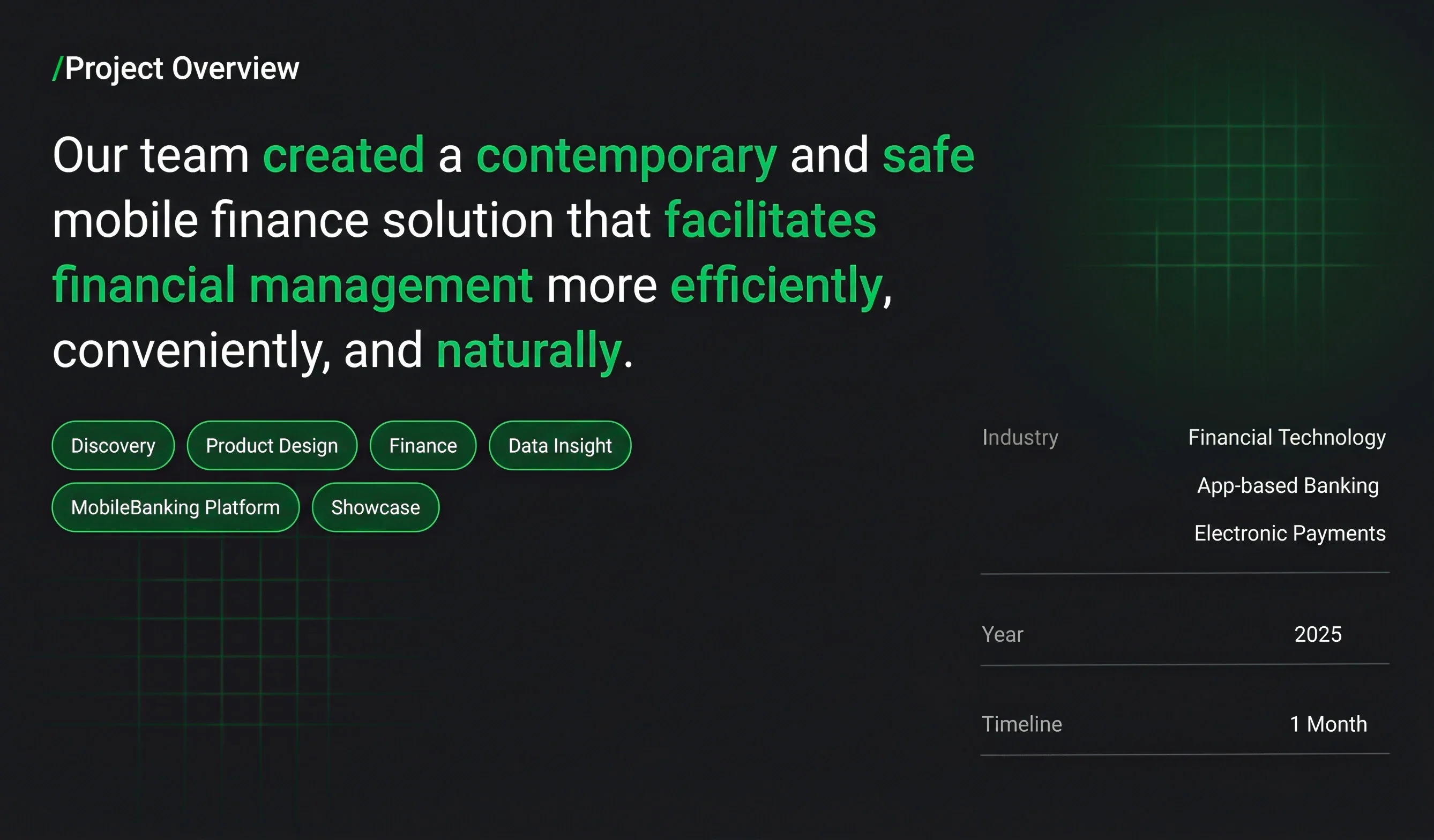This screenshot has width=1434, height=840.
Task: Click the green word 'facilitates'
Action: 771,220
